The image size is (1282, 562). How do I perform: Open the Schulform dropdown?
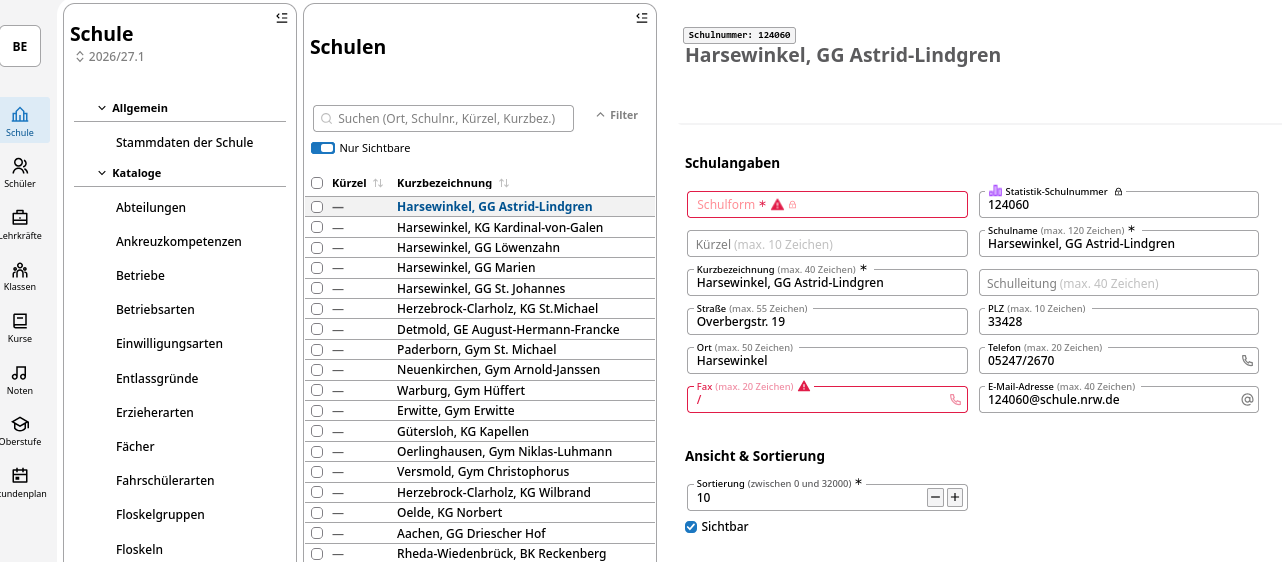pyautogui.click(x=827, y=204)
